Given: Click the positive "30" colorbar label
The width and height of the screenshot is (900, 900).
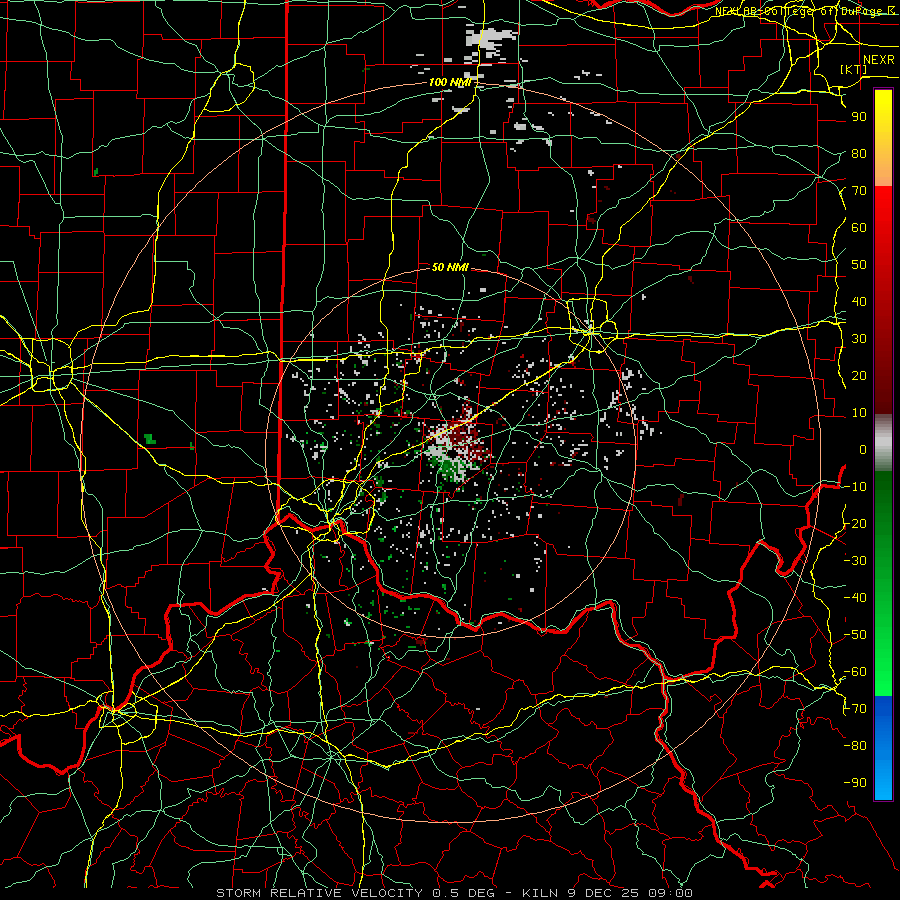Looking at the screenshot, I should click(x=859, y=339).
